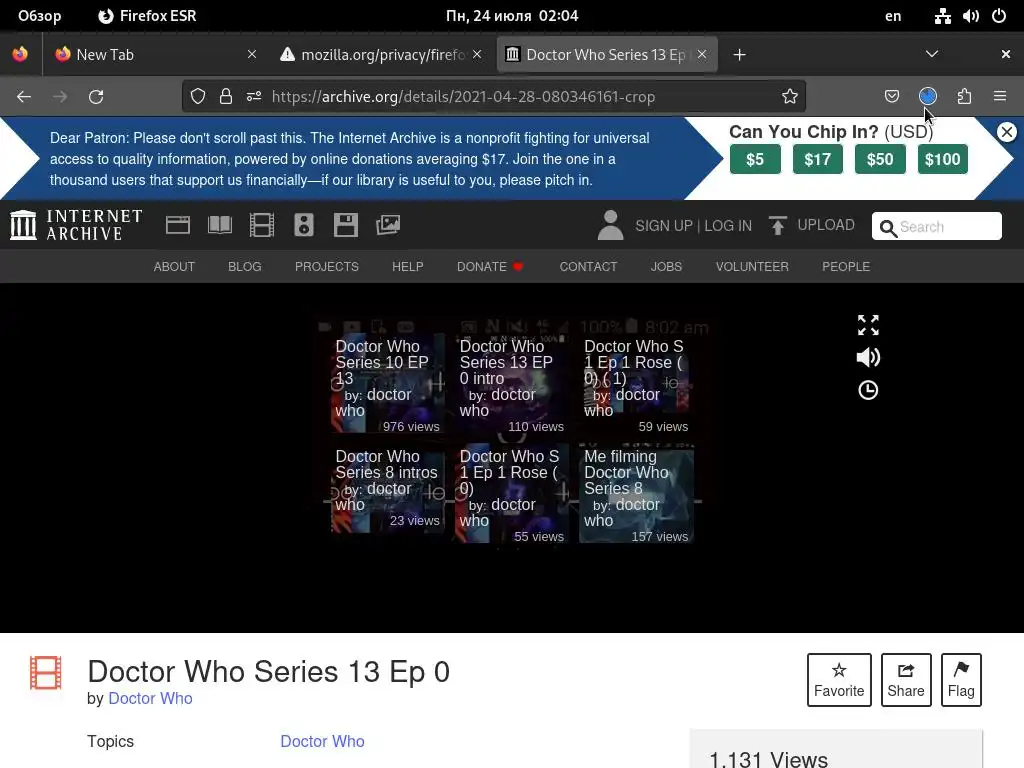Close the mozilla.org privacy tab
The image size is (1024, 768).
[477, 55]
